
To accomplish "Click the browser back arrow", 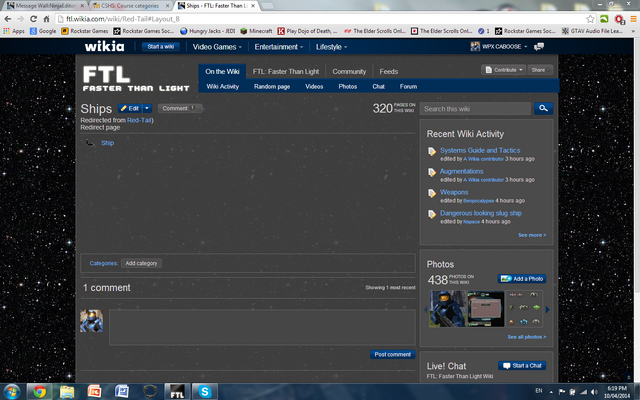I will pos(7,19).
